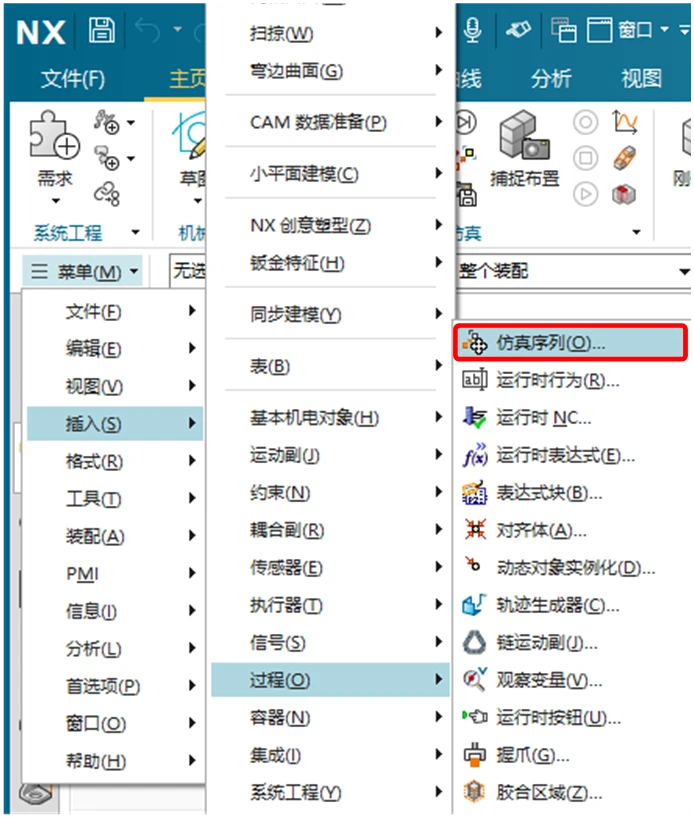Open 约束(N) submenu

(x=330, y=492)
